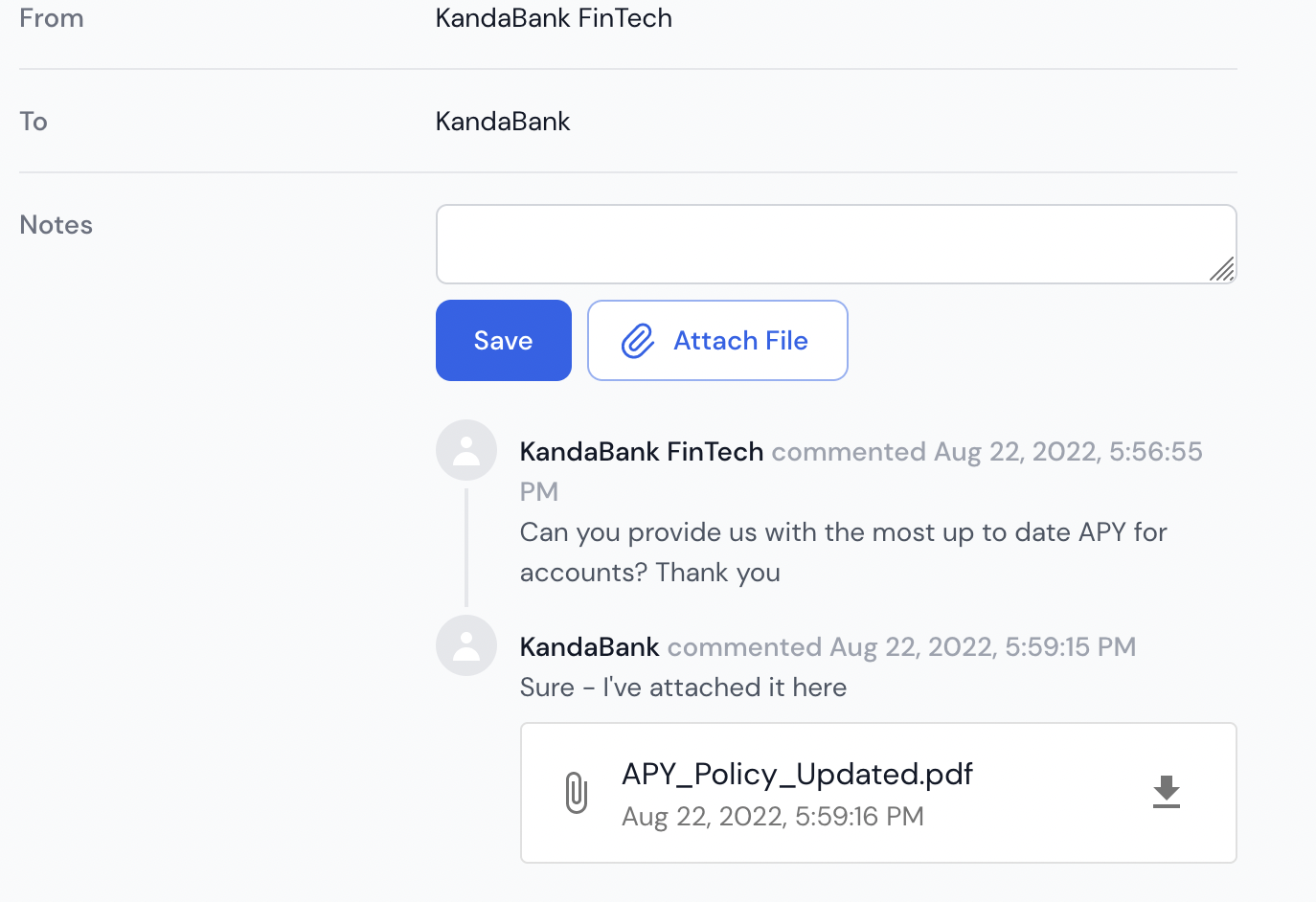Click the attachment paperclip icon beside APY_Policy_Updated.pdf
The height and width of the screenshot is (902, 1316).
[576, 793]
